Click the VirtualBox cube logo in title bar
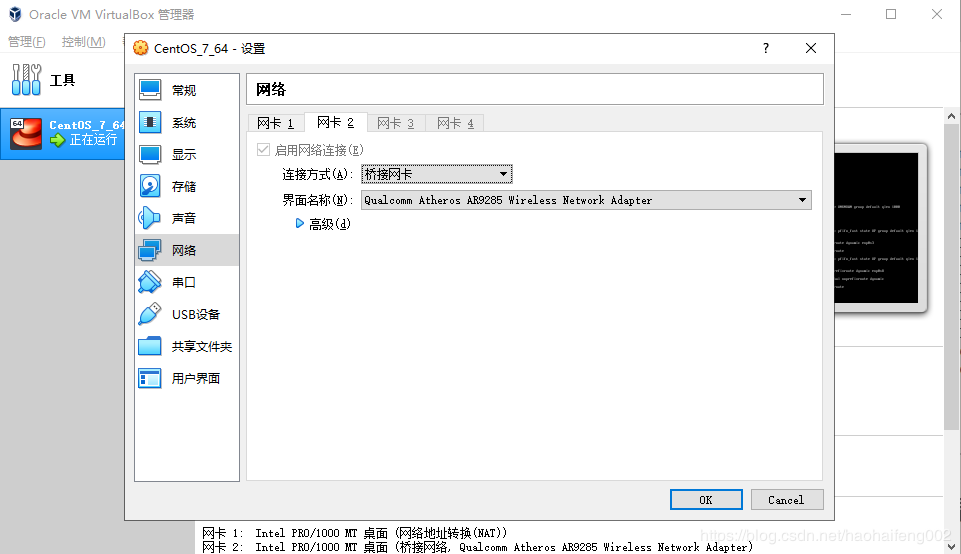961x554 pixels. coord(15,14)
